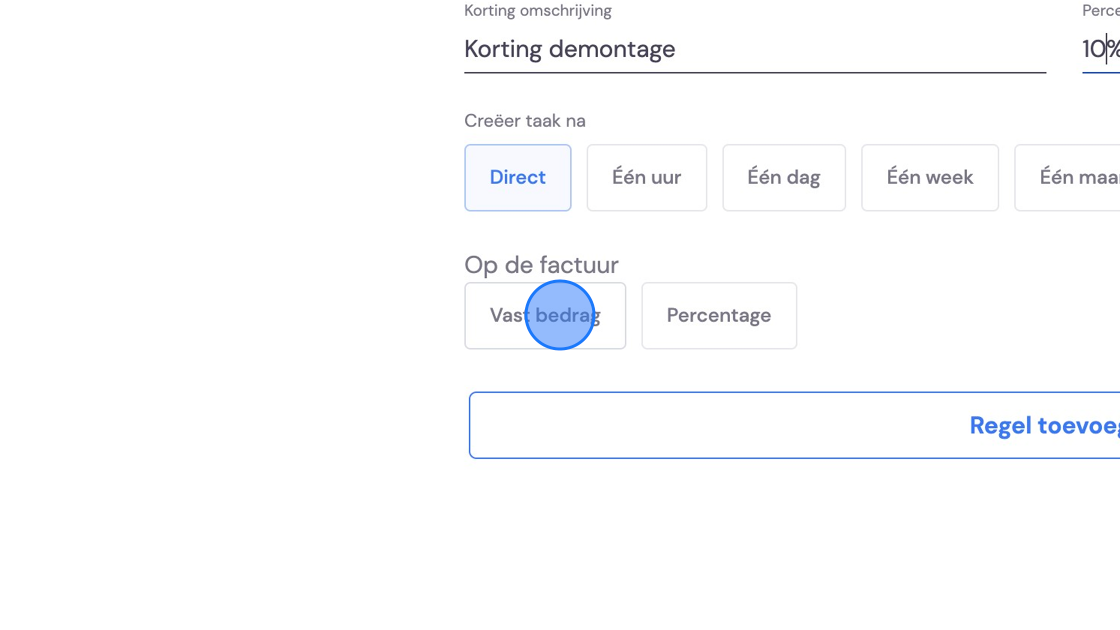Click into the 10% percentage field
1120x630 pixels.
pyautogui.click(x=1101, y=49)
